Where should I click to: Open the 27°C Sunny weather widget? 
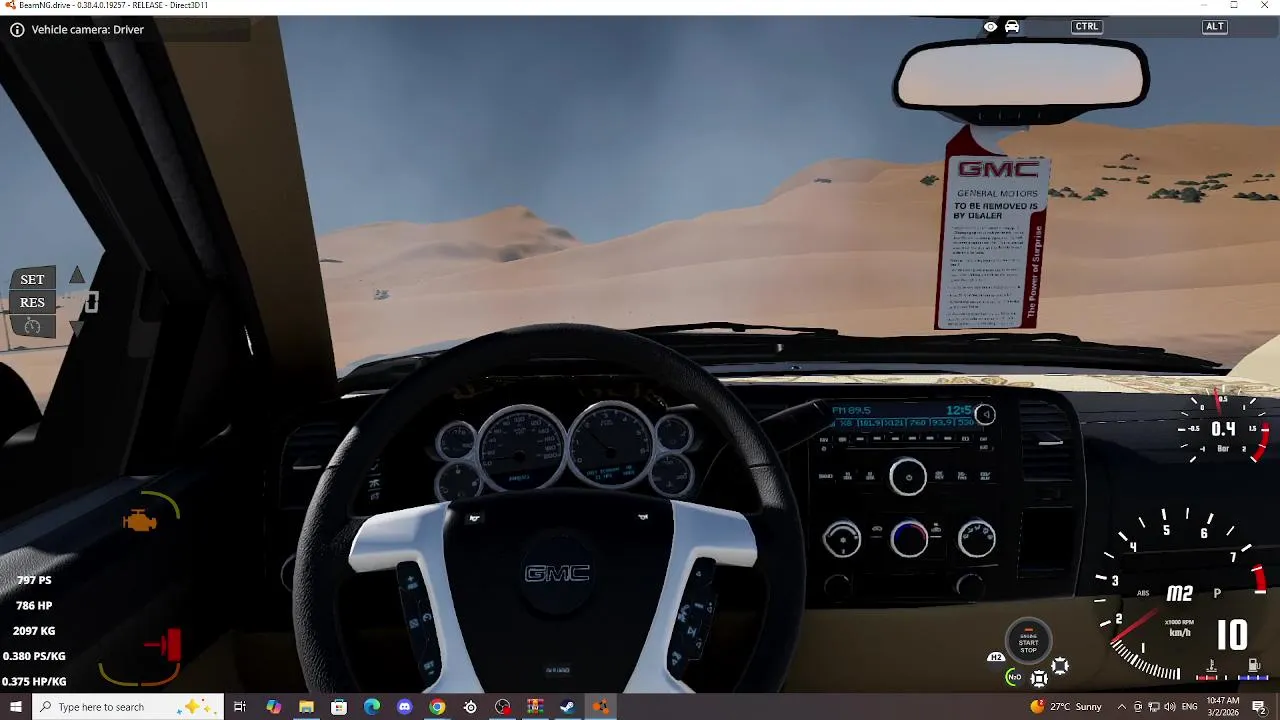tap(1066, 707)
